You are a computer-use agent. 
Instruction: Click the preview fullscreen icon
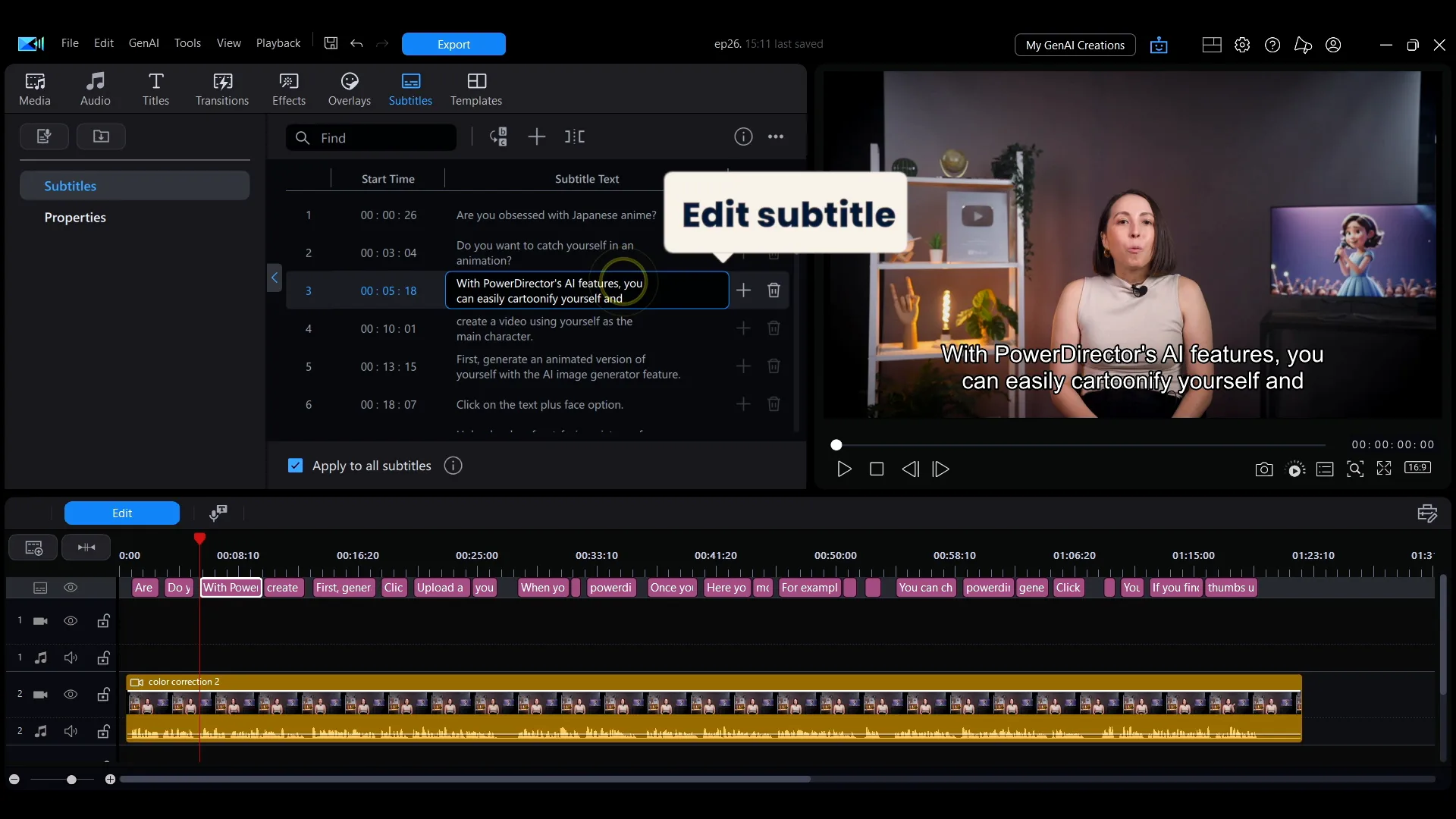click(1384, 469)
